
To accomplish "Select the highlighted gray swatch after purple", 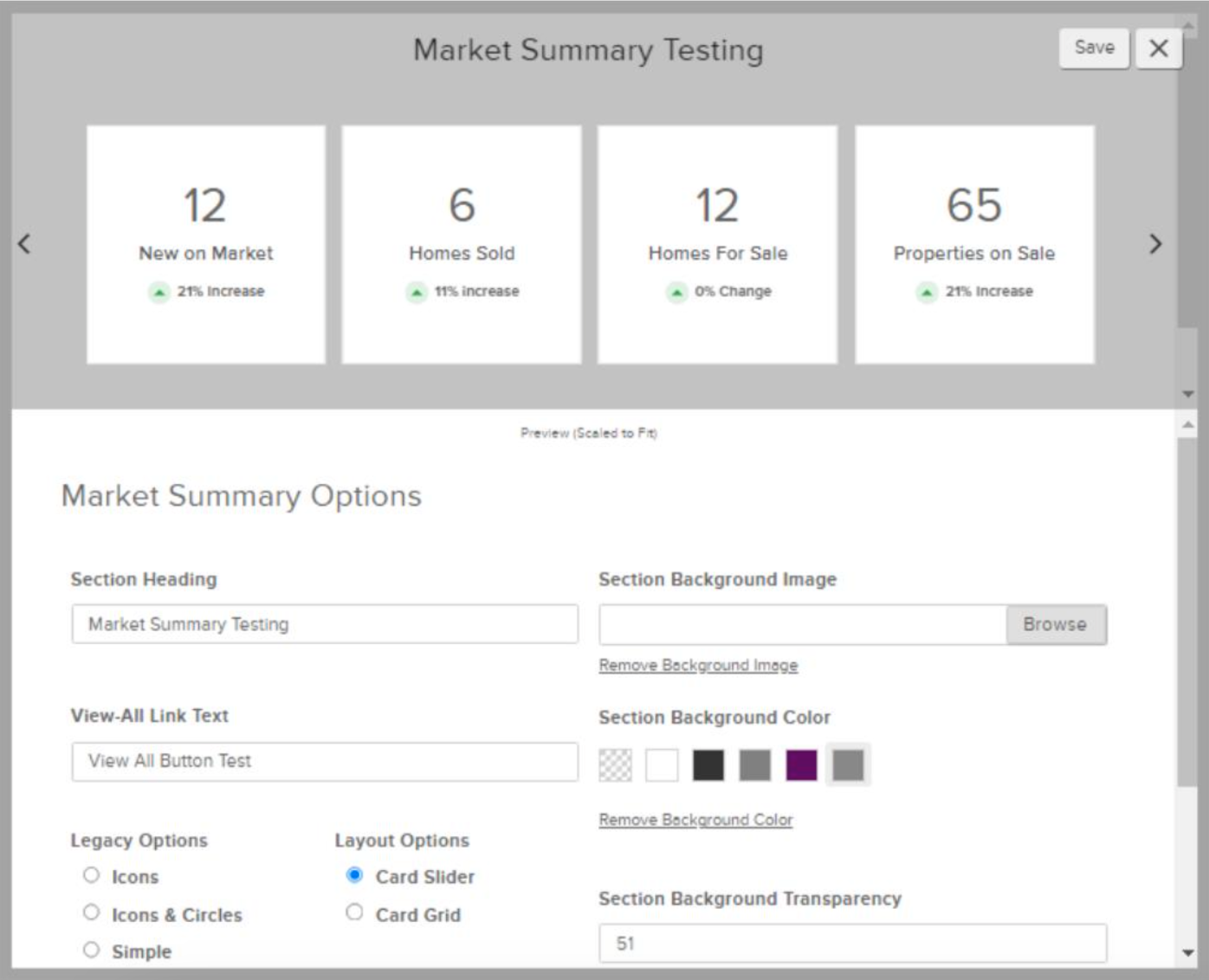I will click(x=848, y=765).
